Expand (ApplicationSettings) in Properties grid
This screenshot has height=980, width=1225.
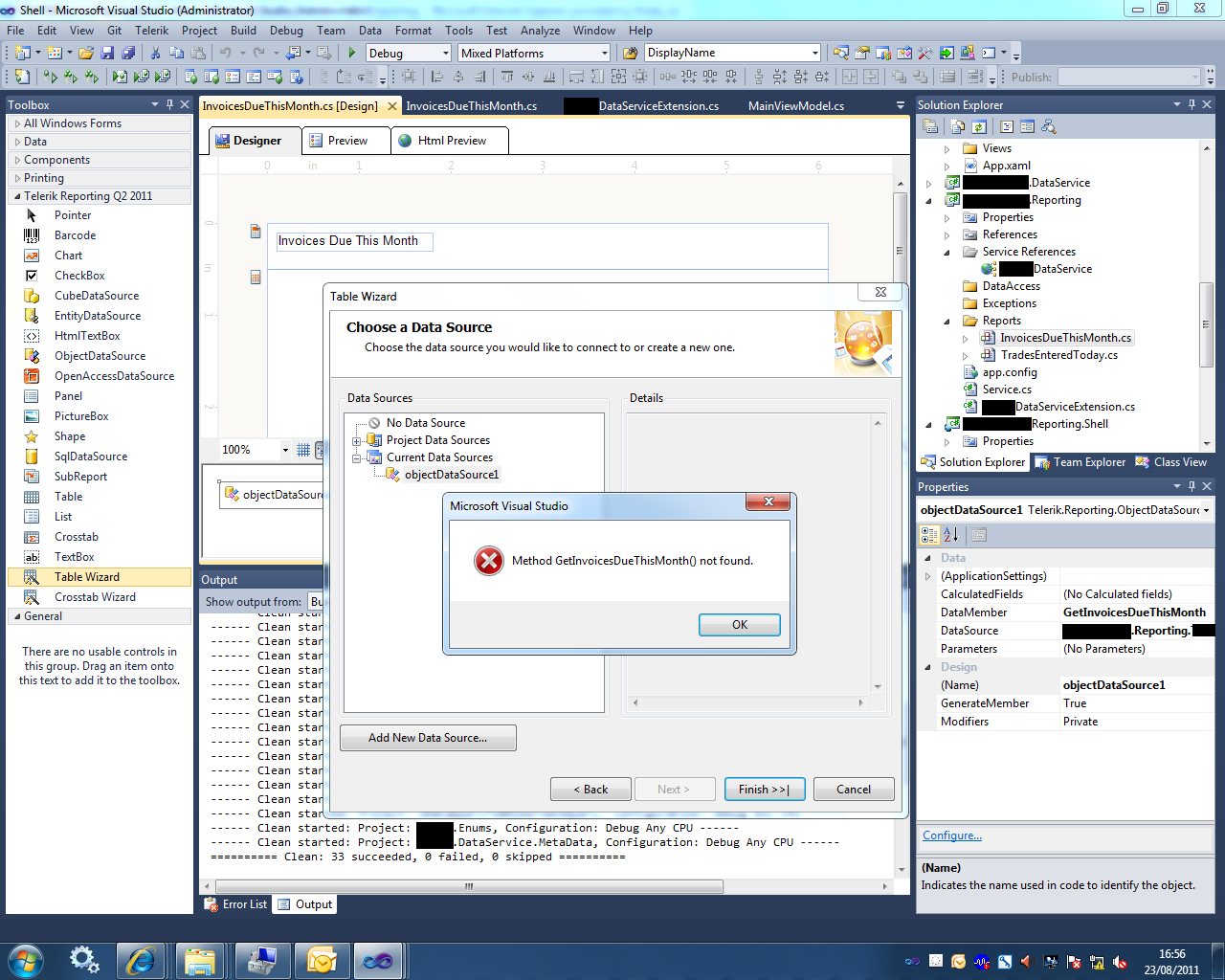[927, 576]
